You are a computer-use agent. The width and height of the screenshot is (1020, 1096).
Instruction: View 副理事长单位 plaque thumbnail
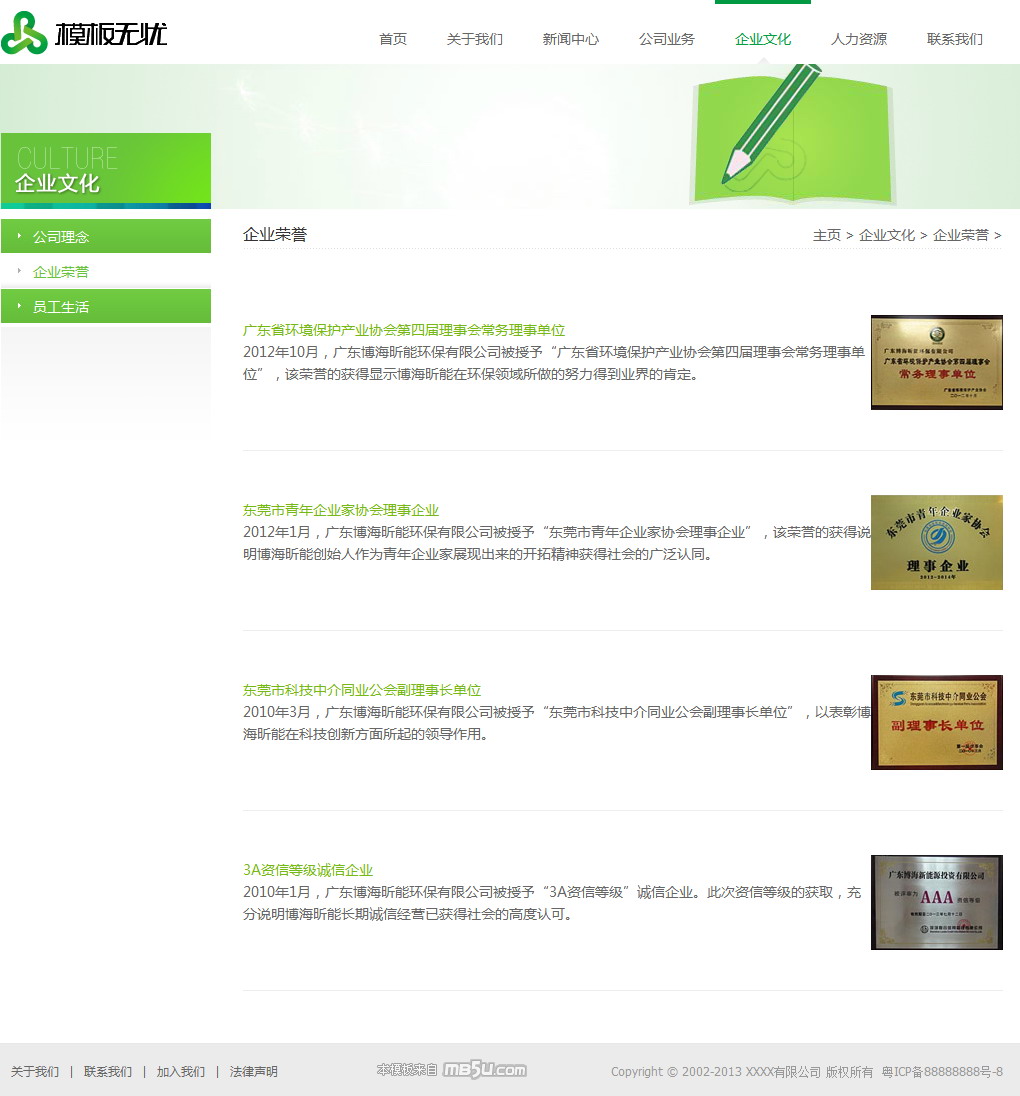(x=936, y=722)
